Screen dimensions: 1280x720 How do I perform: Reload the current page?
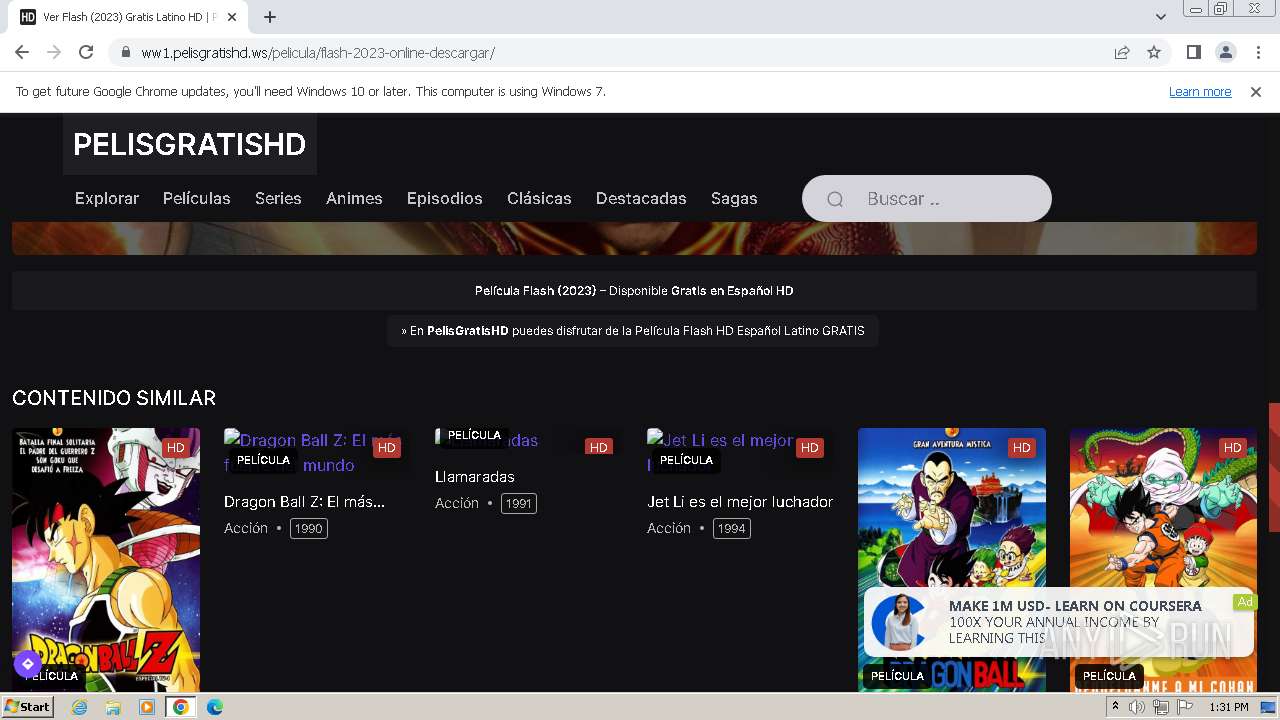pyautogui.click(x=86, y=52)
